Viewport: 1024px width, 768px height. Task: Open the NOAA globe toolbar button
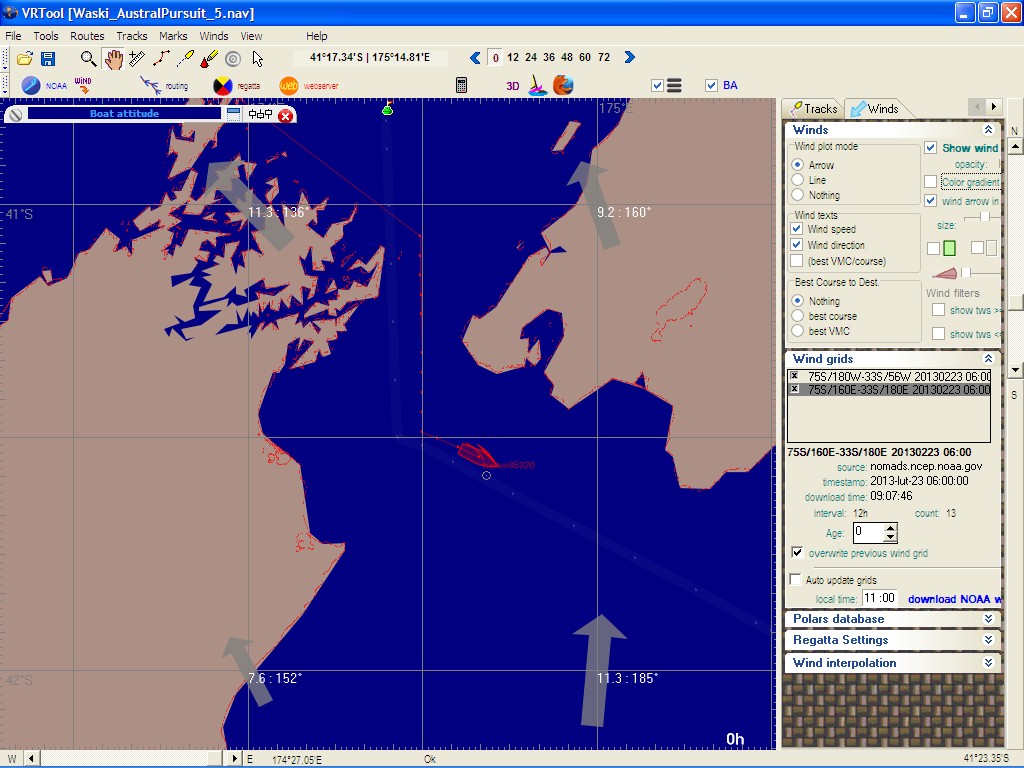pyautogui.click(x=31, y=86)
